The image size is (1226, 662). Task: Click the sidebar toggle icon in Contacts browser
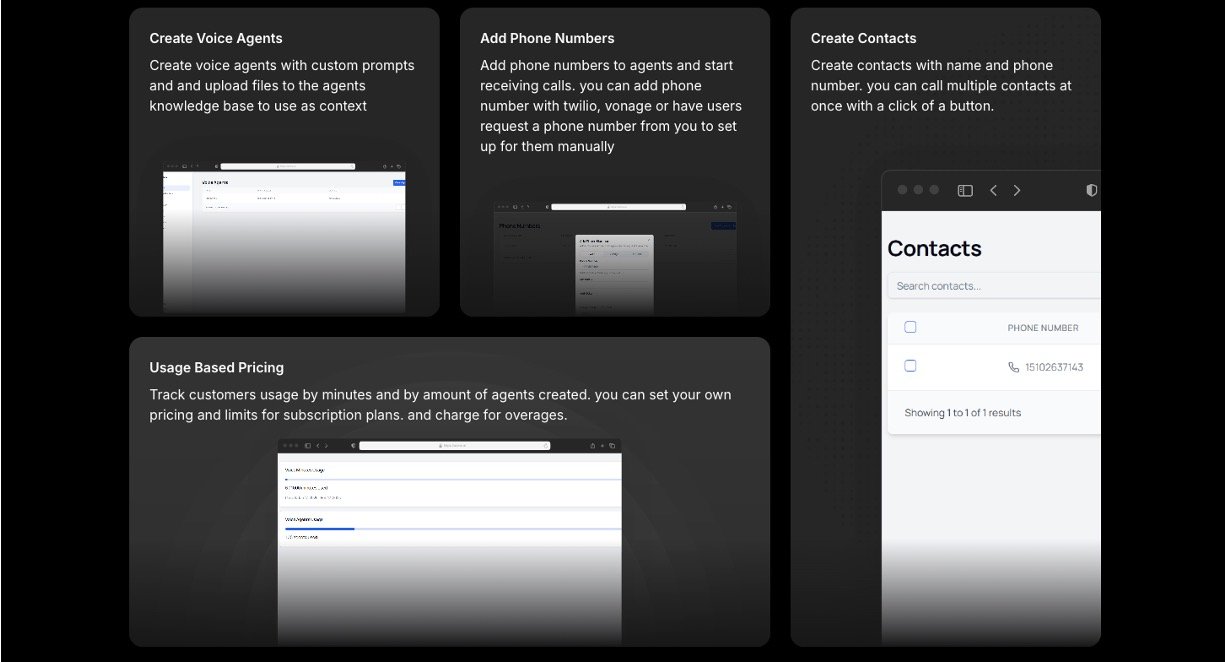pyautogui.click(x=965, y=191)
